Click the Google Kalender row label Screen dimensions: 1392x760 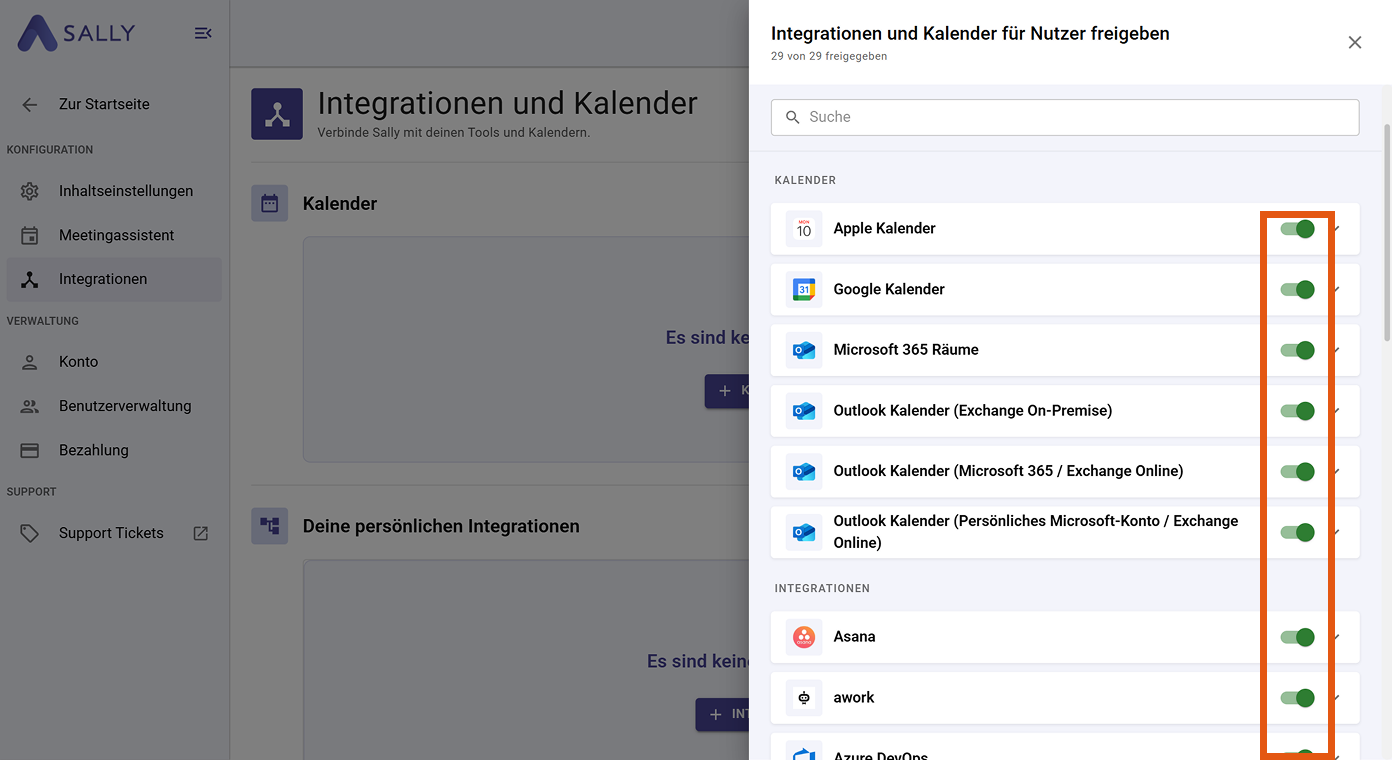pyautogui.click(x=889, y=289)
